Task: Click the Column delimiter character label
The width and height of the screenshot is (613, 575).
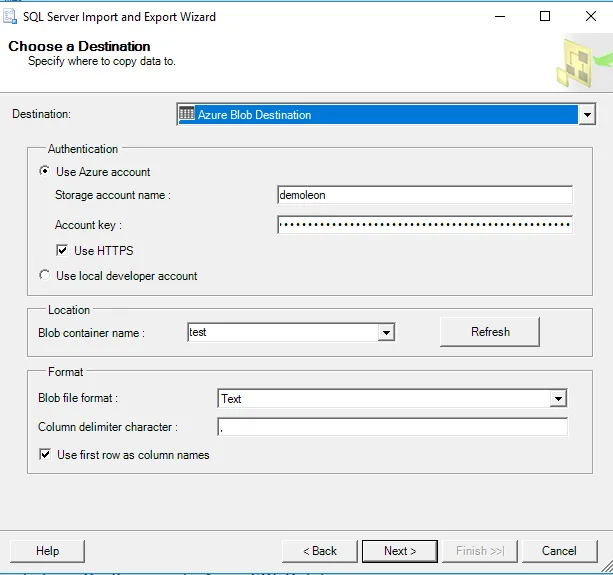Action: click(108, 427)
